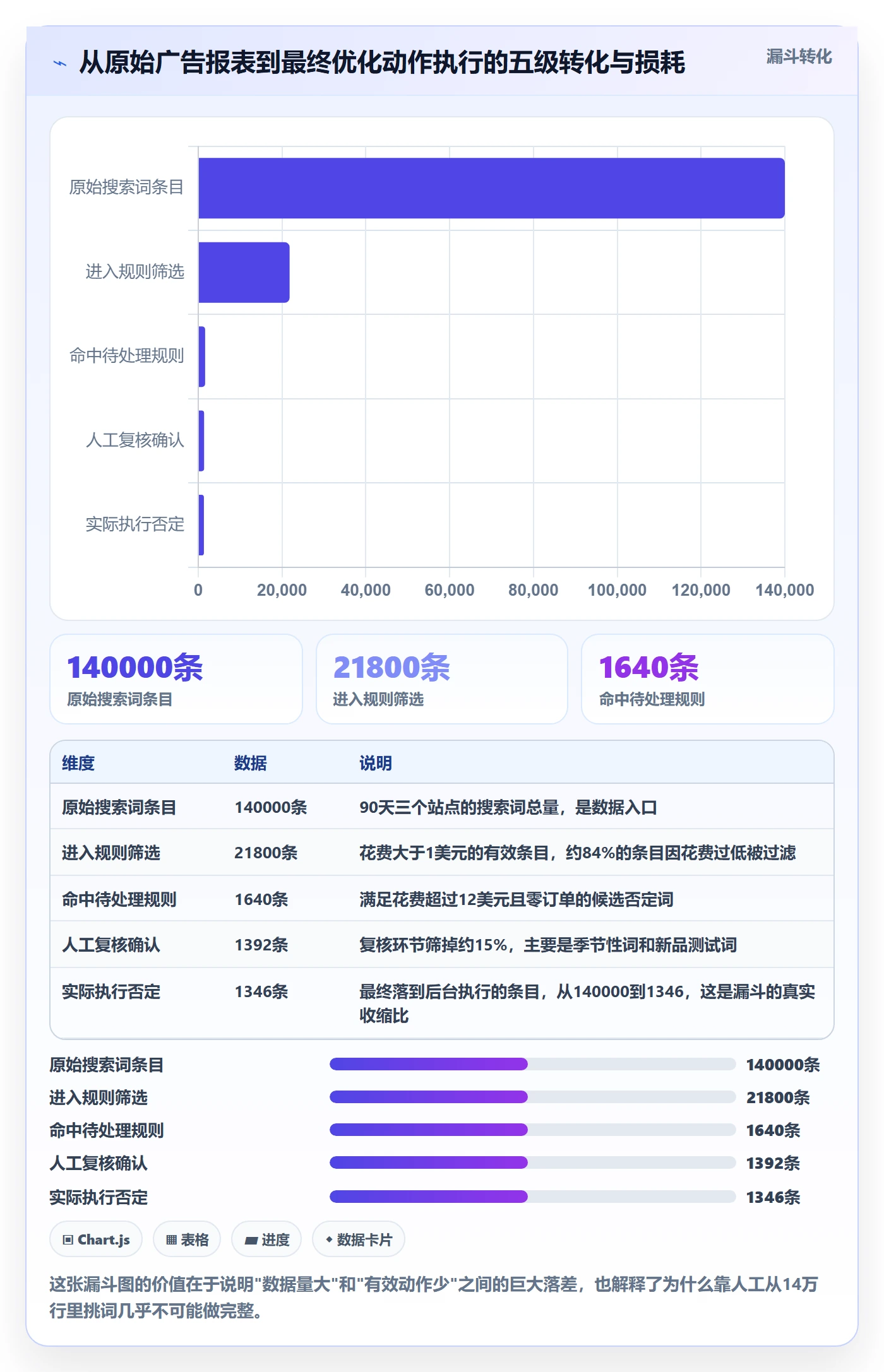Click the 实际执行否定 chart bar
Screen dimensions: 884x1372
(x=201, y=525)
